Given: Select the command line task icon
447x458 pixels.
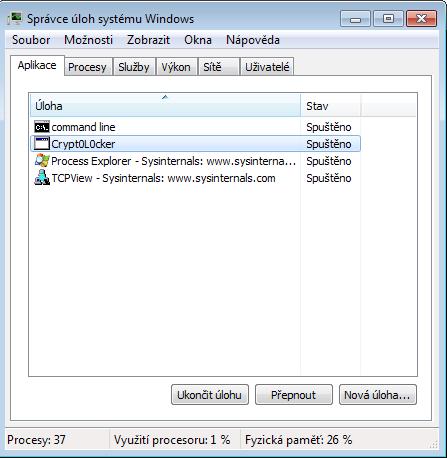Looking at the screenshot, I should [x=42, y=127].
